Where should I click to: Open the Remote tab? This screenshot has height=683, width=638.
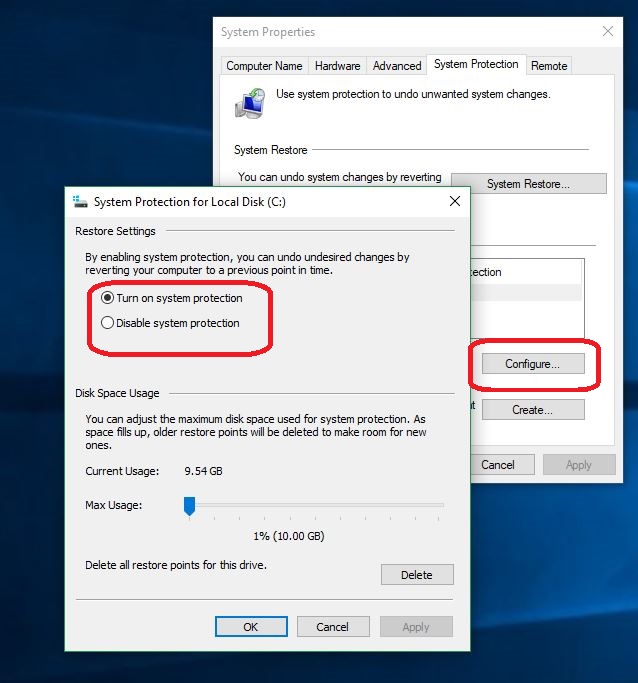(x=549, y=66)
